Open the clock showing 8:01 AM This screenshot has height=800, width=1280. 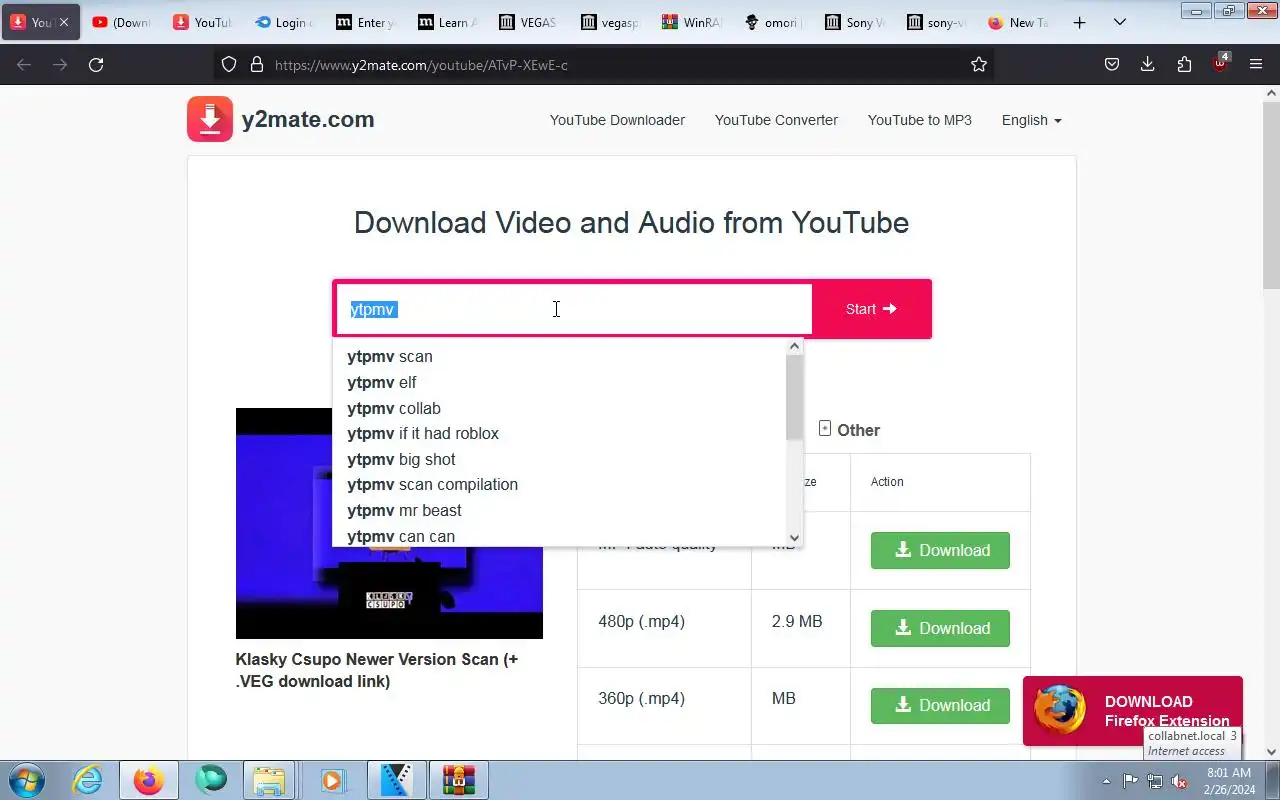pos(1229,781)
